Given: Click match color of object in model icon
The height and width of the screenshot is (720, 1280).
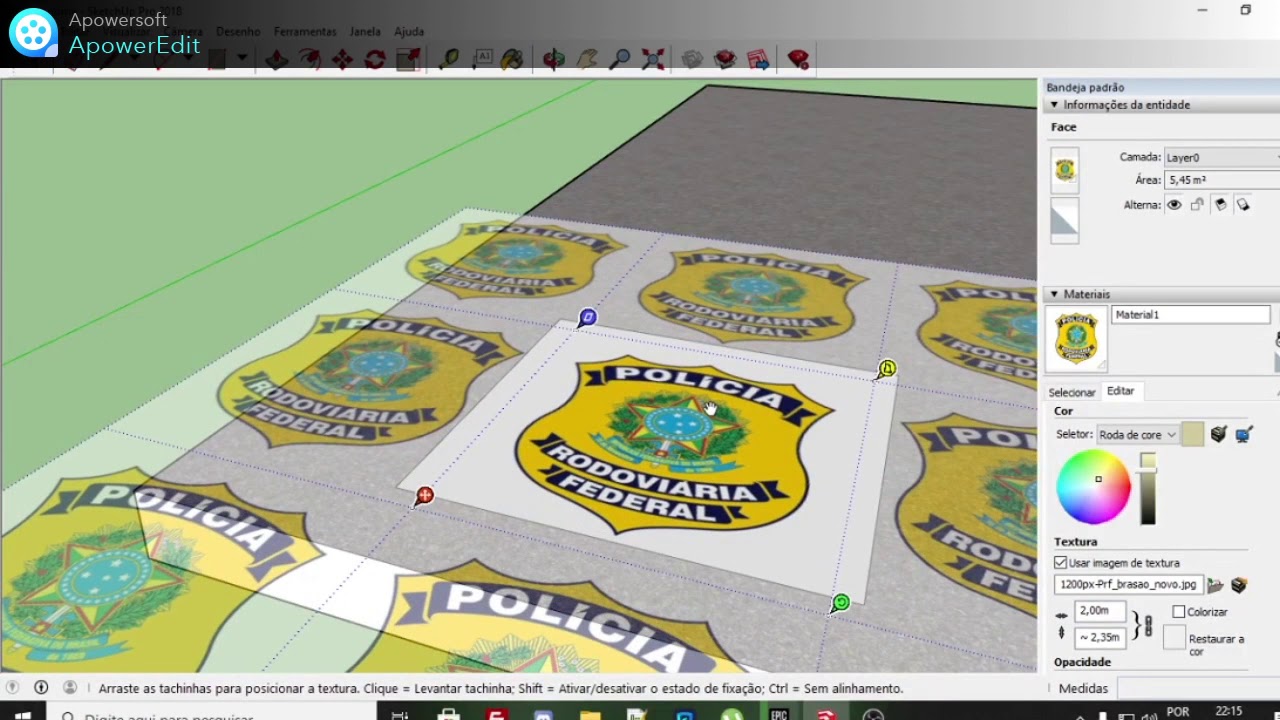Looking at the screenshot, I should coord(1218,434).
